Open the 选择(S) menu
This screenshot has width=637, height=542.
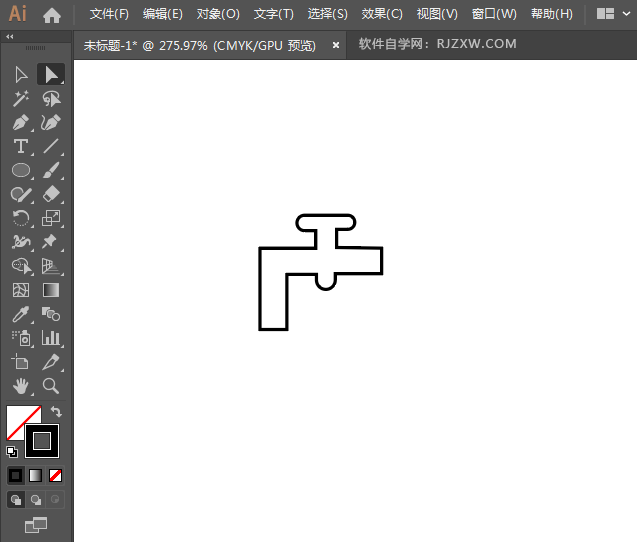(327, 14)
